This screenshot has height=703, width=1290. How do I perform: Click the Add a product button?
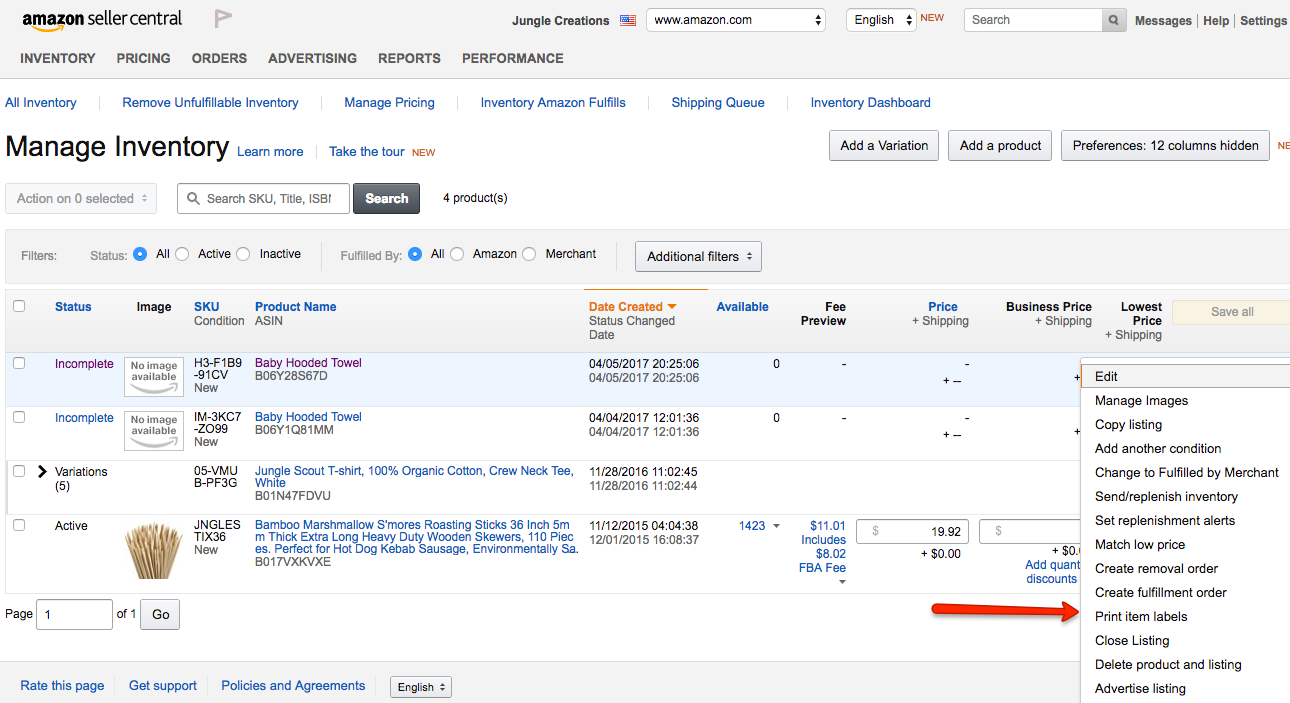1000,145
